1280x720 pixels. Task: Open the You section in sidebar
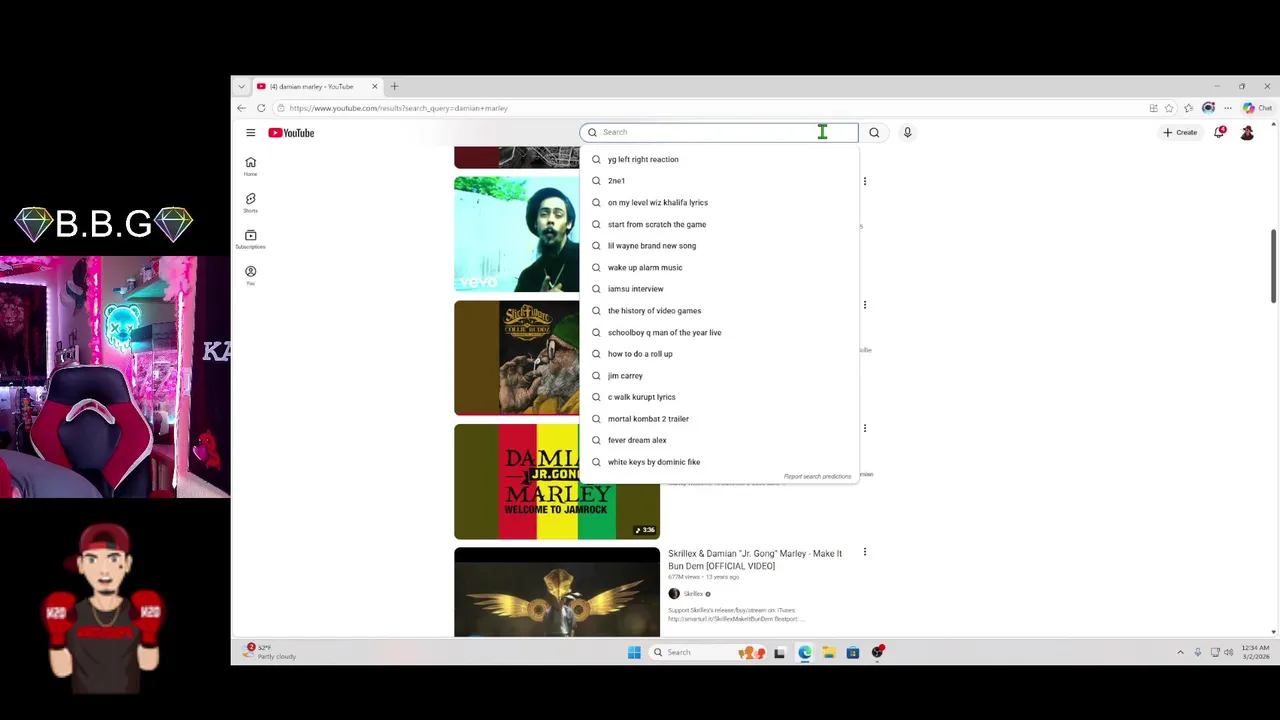(251, 275)
